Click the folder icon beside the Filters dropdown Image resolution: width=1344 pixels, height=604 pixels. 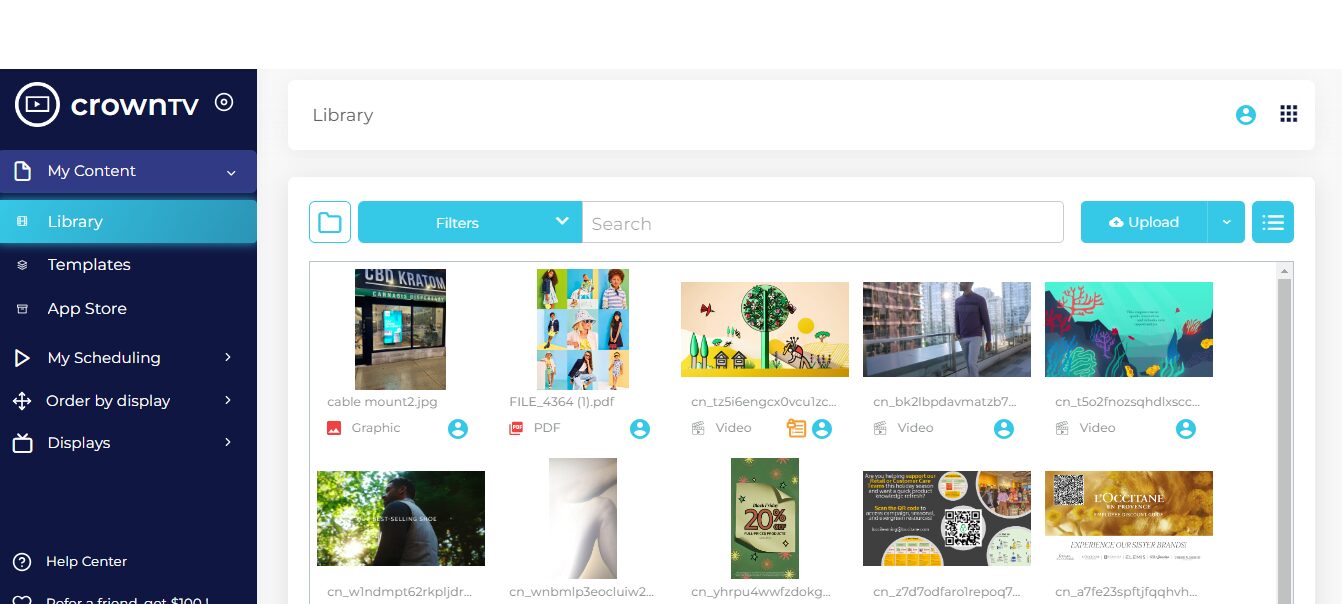point(330,221)
